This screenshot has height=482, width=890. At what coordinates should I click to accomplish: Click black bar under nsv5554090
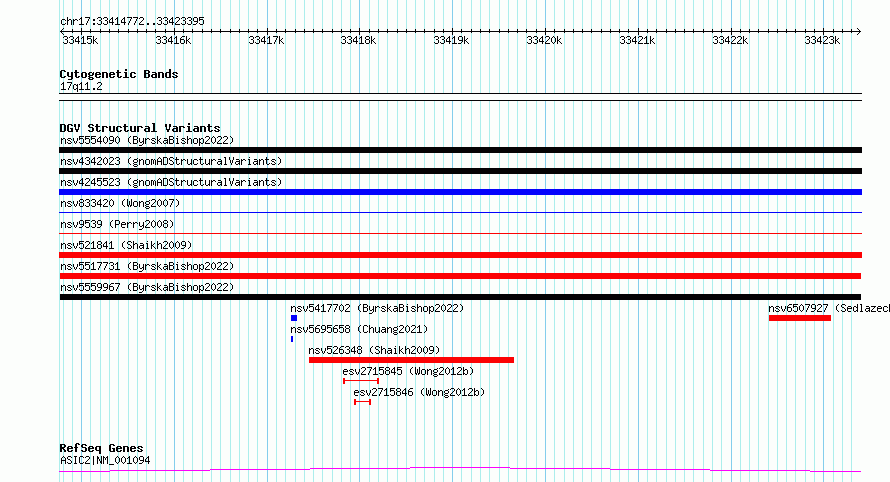[460, 150]
